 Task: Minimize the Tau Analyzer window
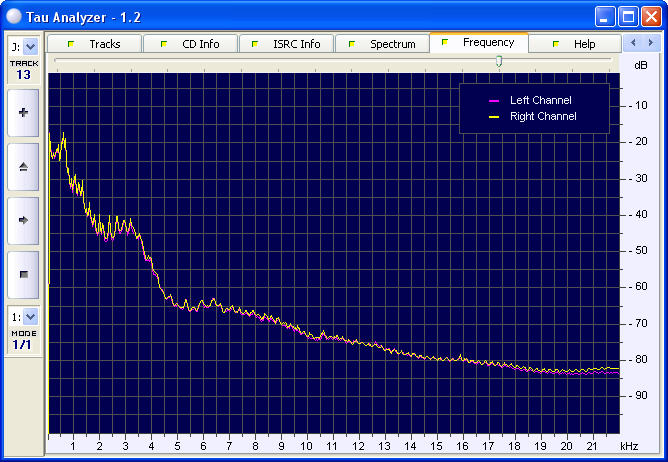pos(605,17)
